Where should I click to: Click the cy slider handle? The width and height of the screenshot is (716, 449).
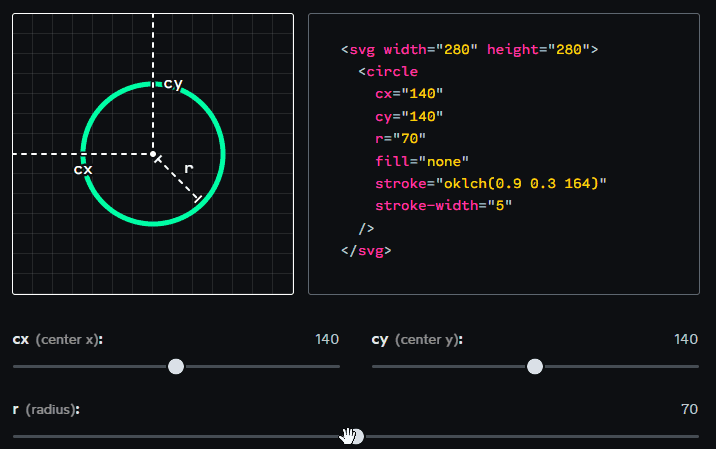[x=535, y=366]
